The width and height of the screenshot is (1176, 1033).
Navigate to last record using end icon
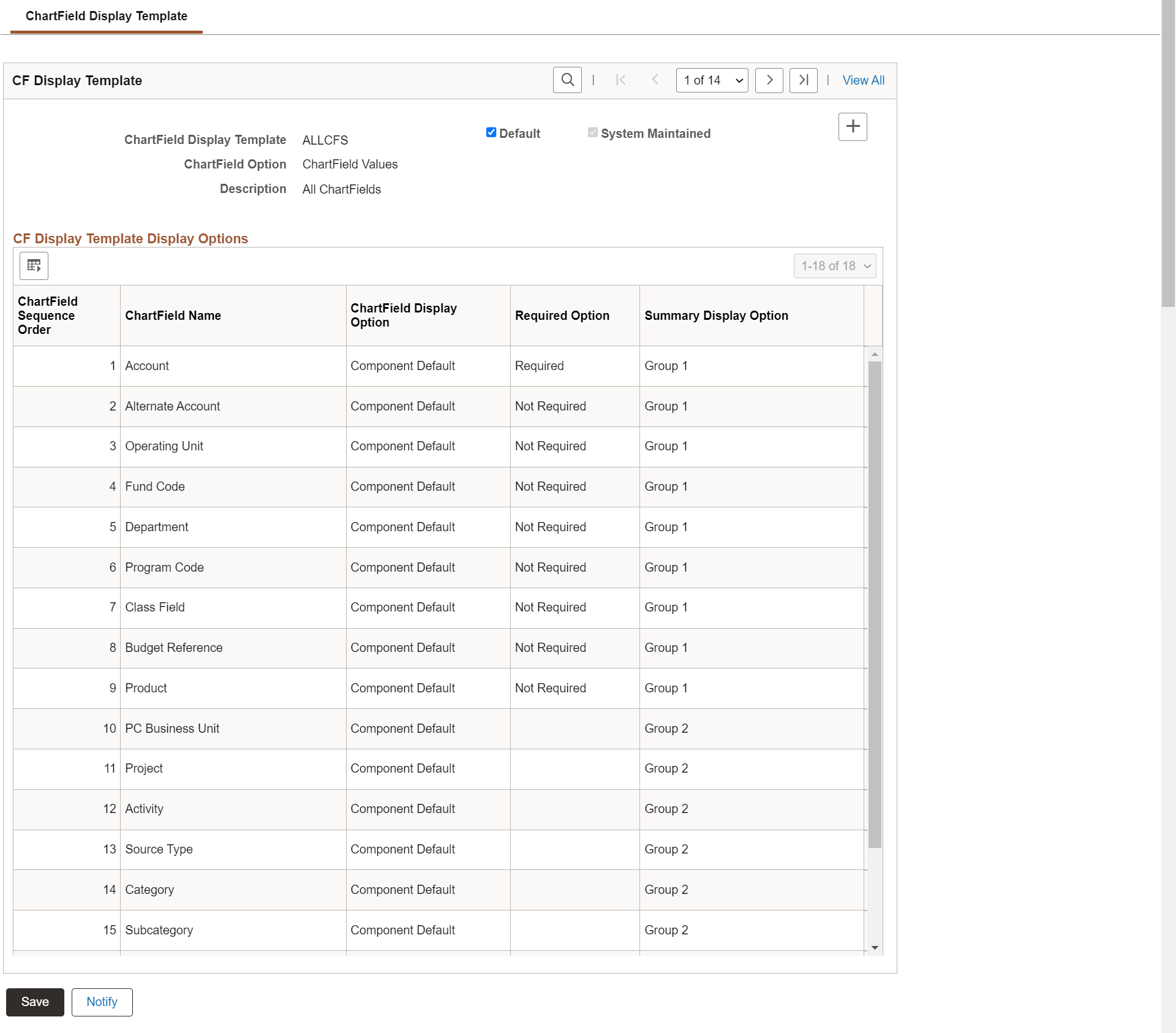[803, 80]
